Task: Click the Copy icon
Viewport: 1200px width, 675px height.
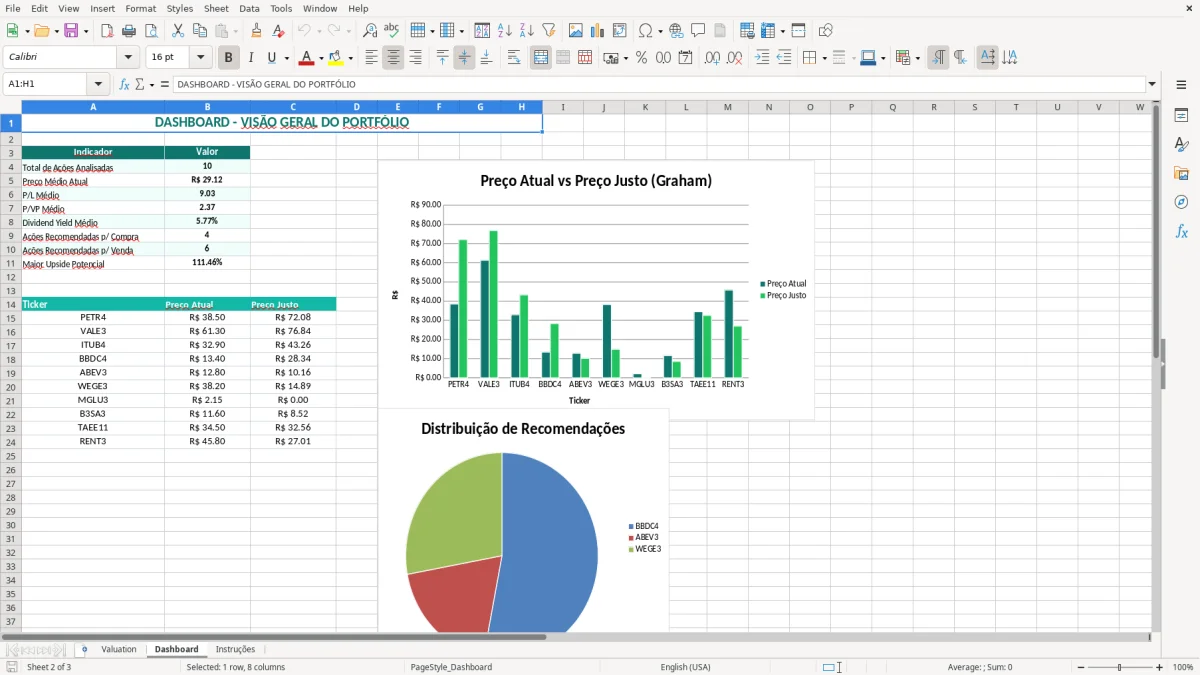Action: (x=199, y=31)
